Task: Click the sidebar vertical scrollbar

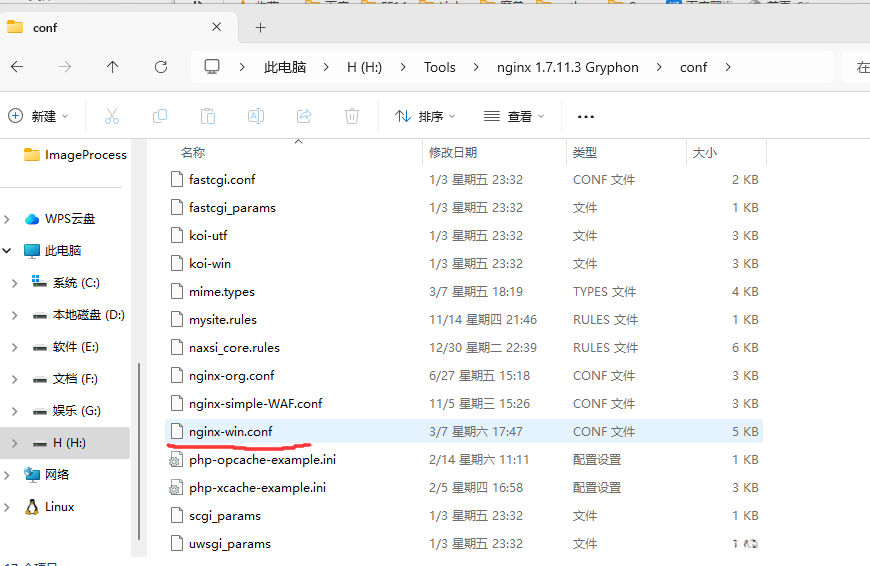Action: [x=138, y=451]
